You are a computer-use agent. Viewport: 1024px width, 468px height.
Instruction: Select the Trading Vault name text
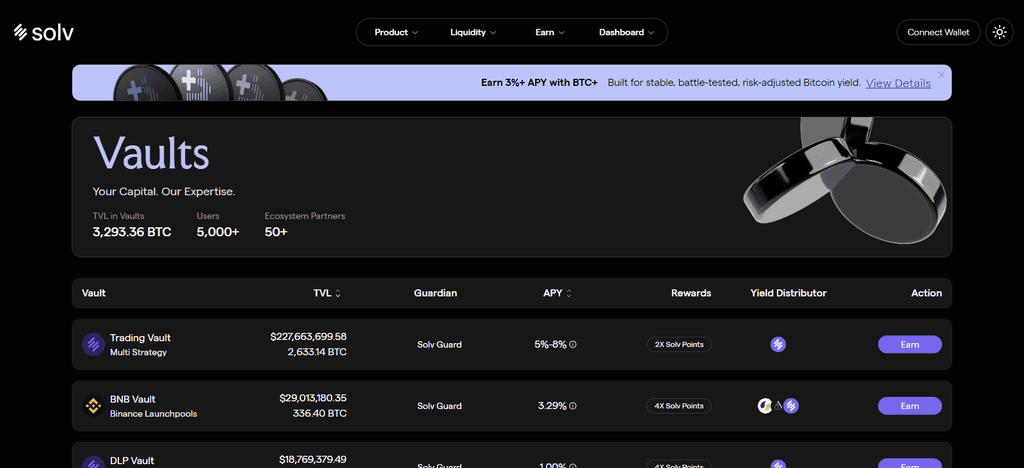click(x=140, y=337)
